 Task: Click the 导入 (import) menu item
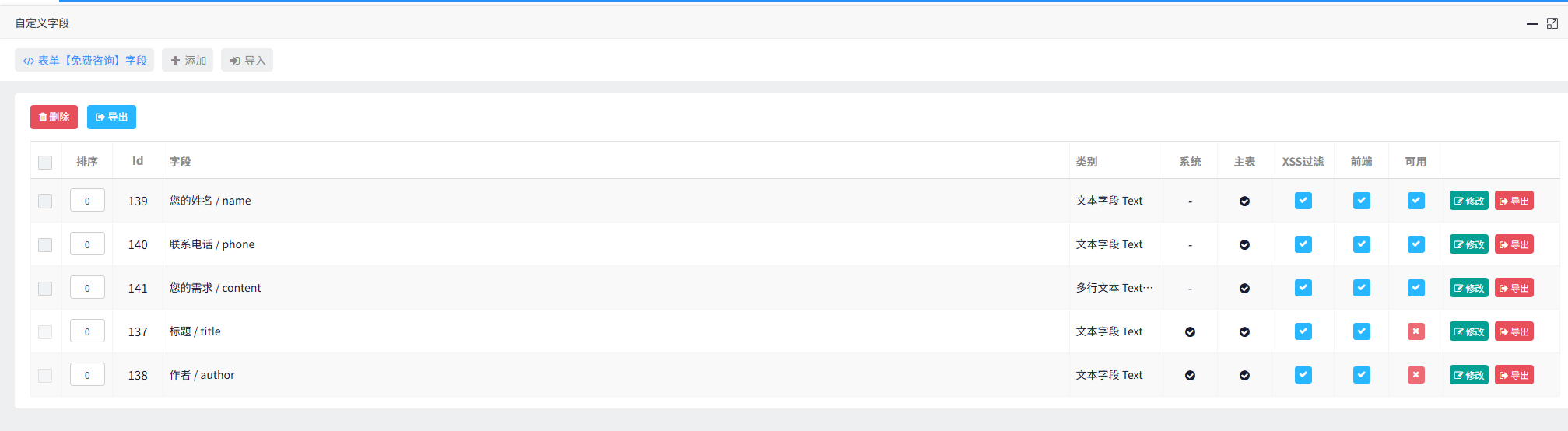coord(247,61)
